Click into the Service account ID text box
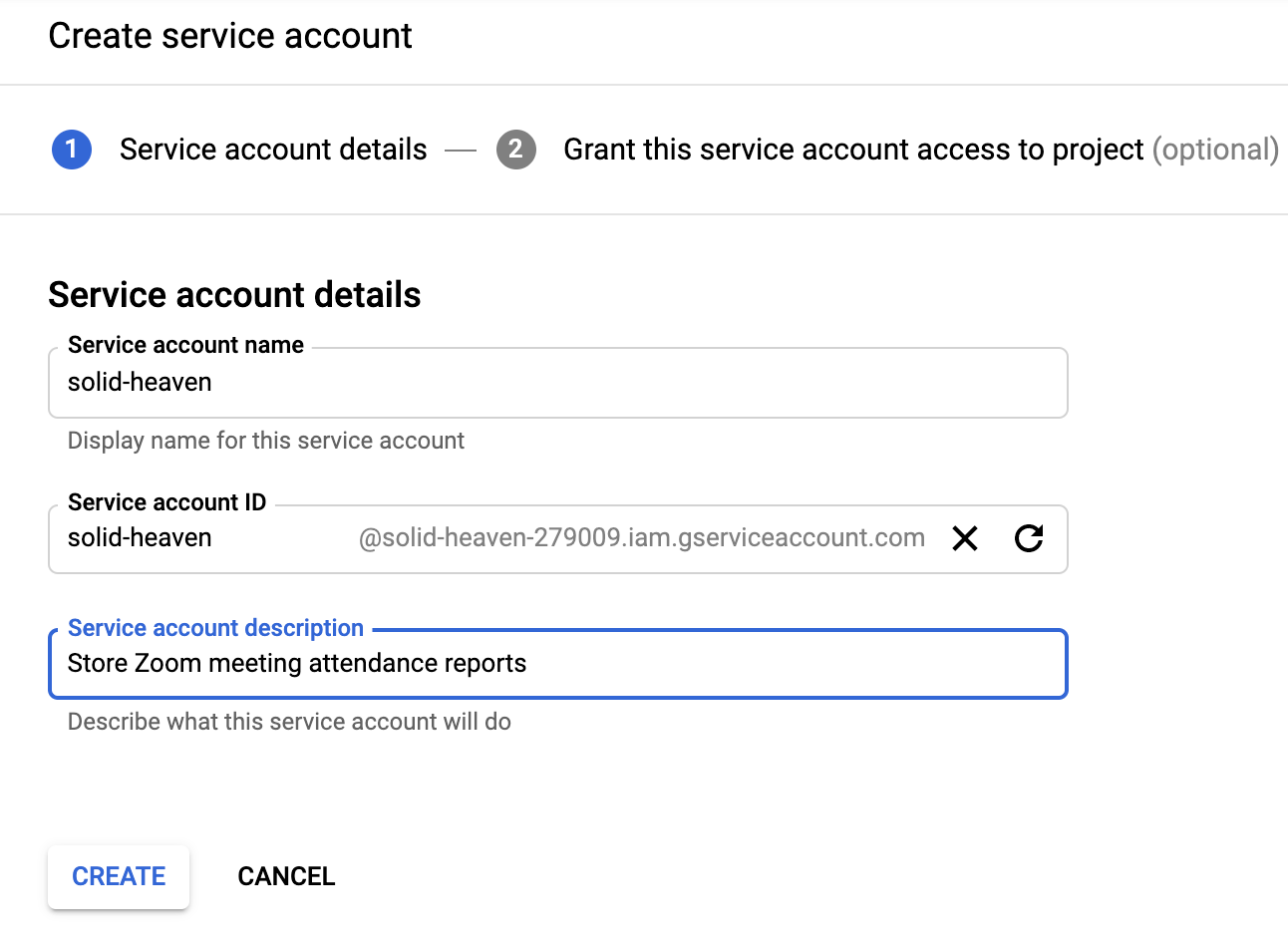Image resolution: width=1288 pixels, height=947 pixels. [199, 539]
